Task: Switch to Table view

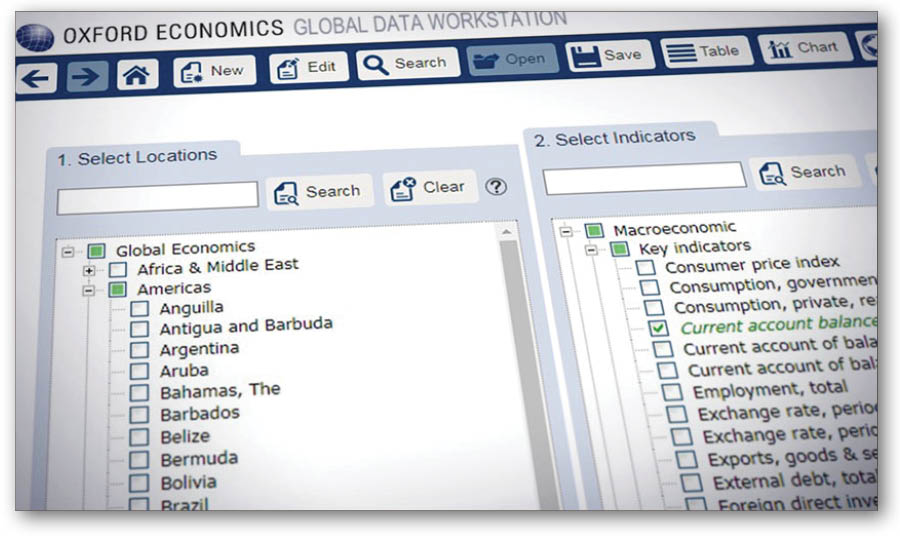Action: pyautogui.click(x=705, y=52)
